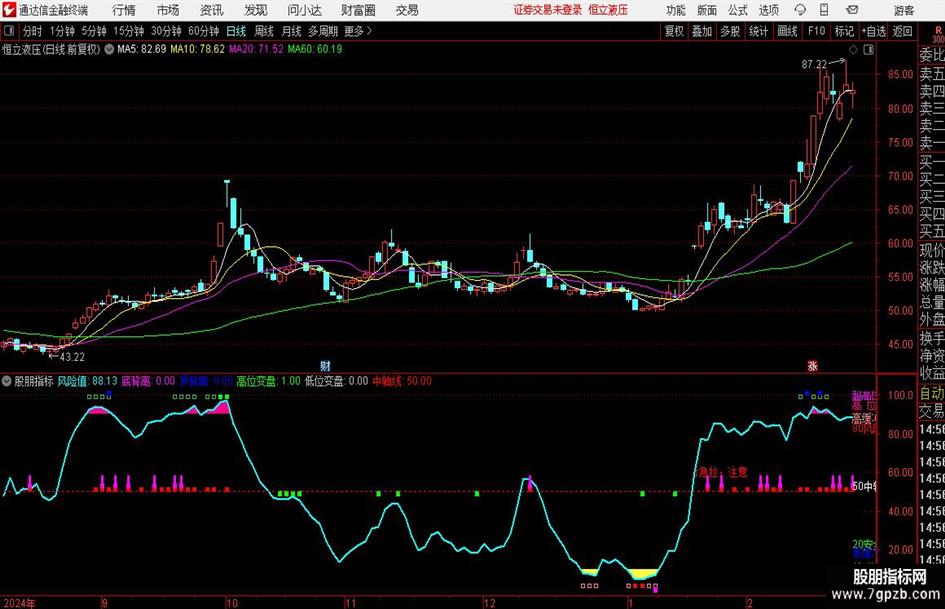This screenshot has width=945, height=609.
Task: Click the 87.22 high price label
Action: point(814,64)
